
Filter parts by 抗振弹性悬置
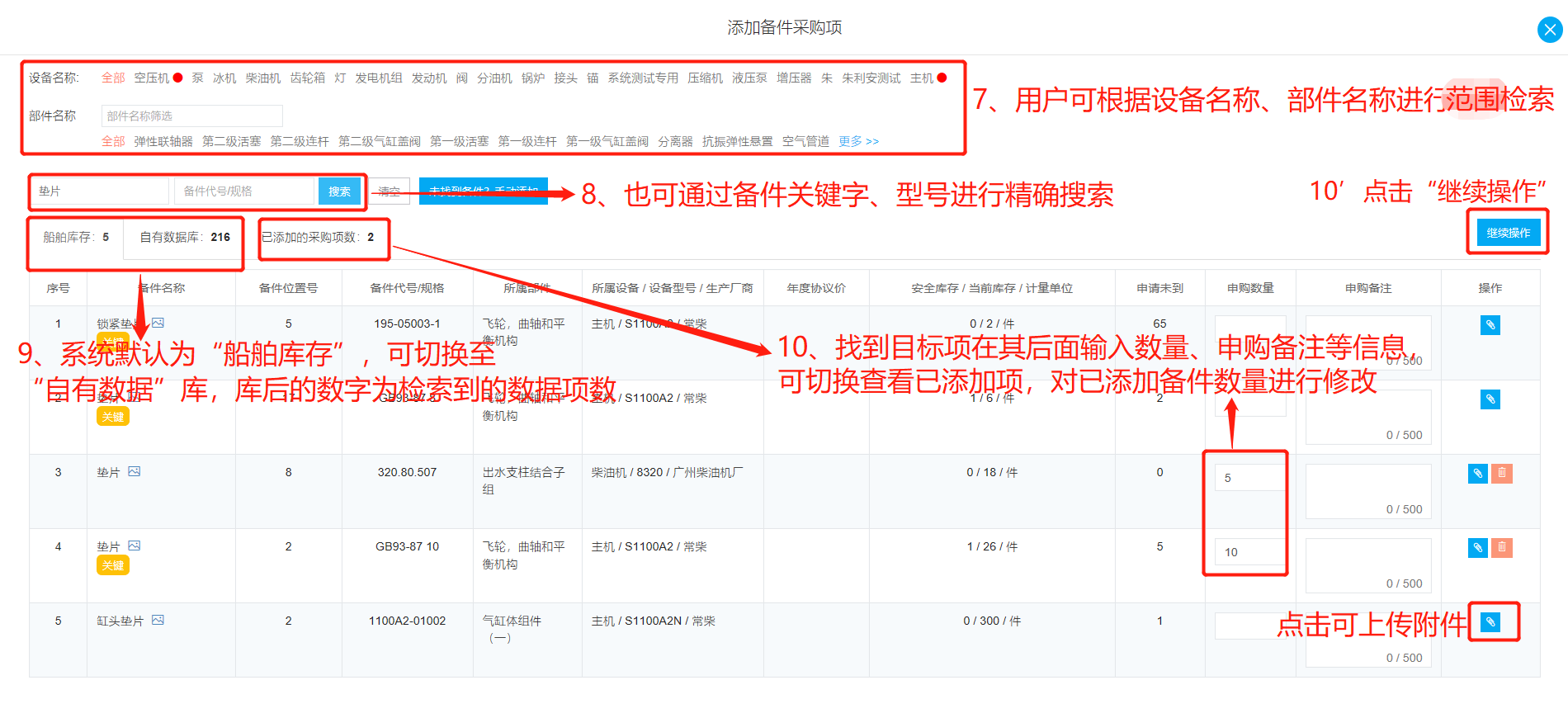[738, 141]
